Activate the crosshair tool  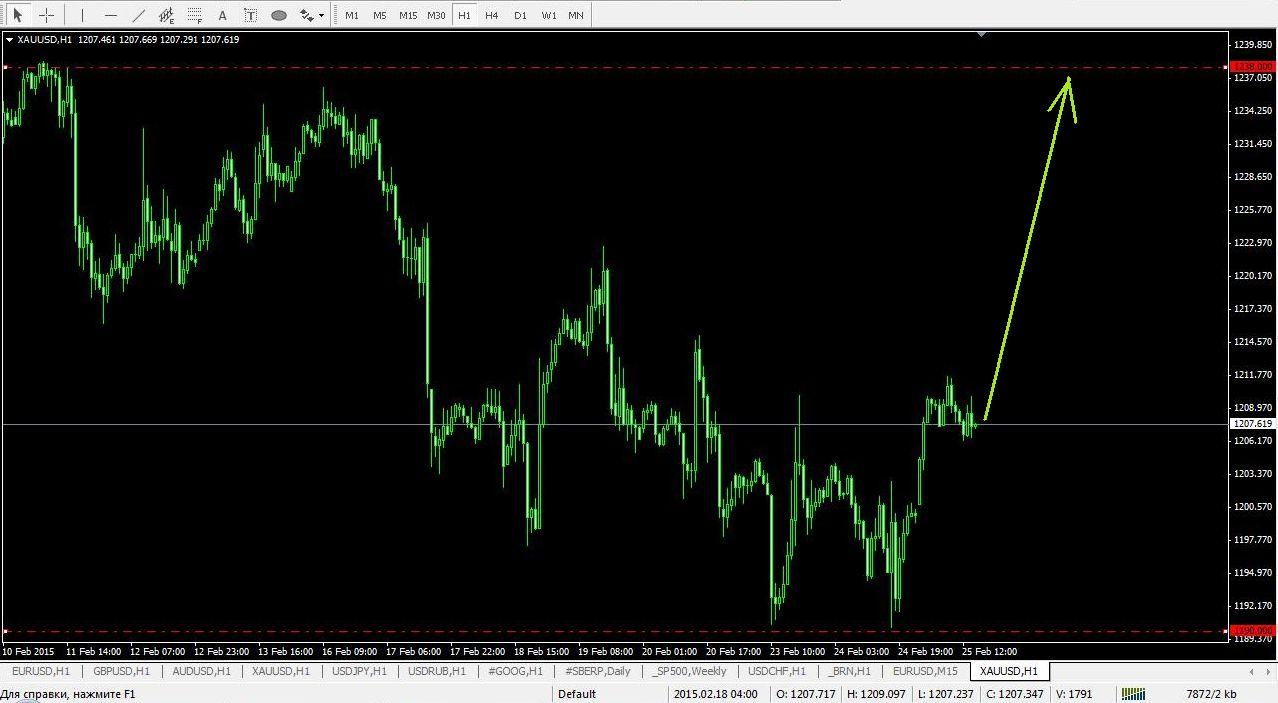click(46, 15)
